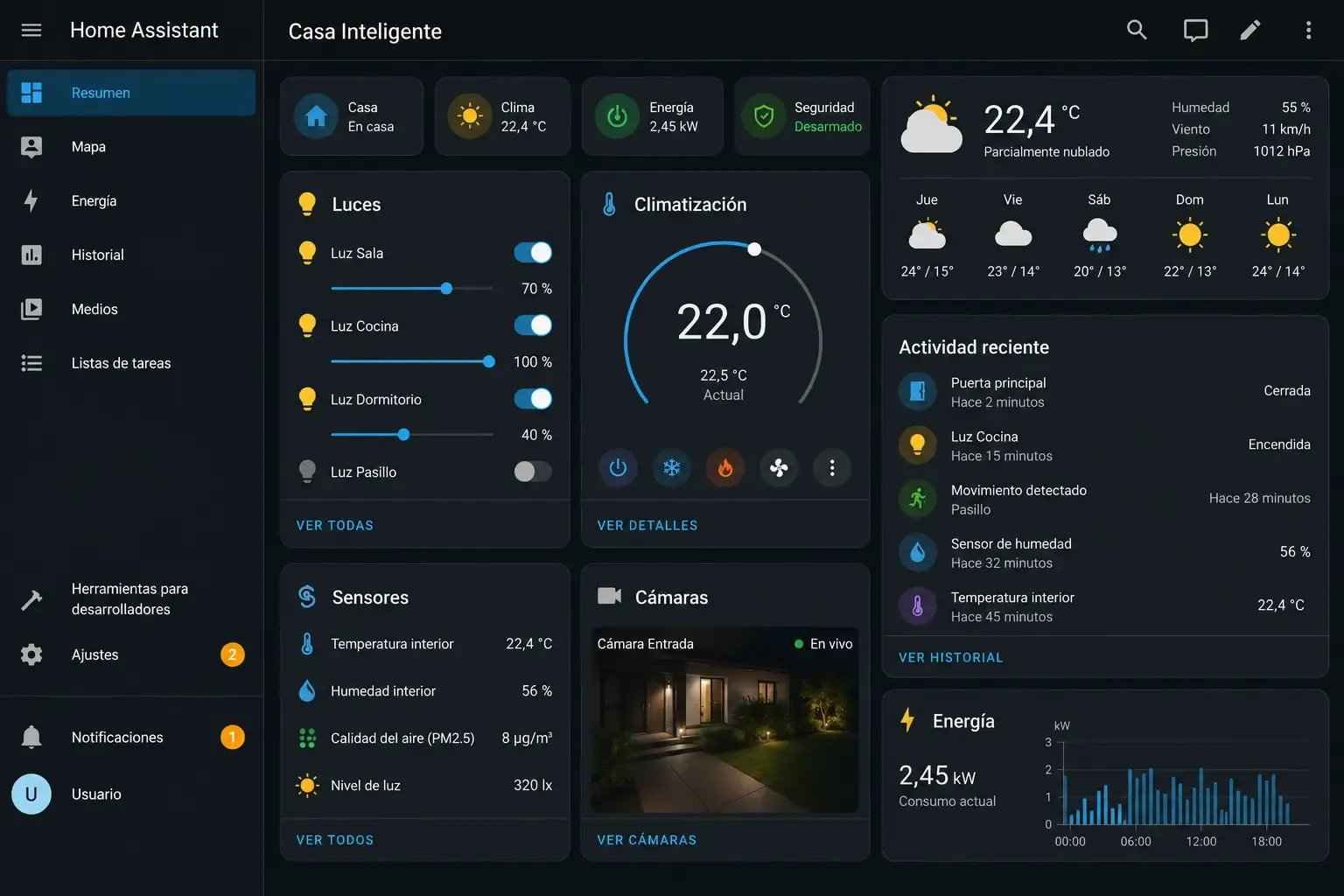The image size is (1344, 896).
Task: Select the flame heating mode
Action: coord(725,468)
